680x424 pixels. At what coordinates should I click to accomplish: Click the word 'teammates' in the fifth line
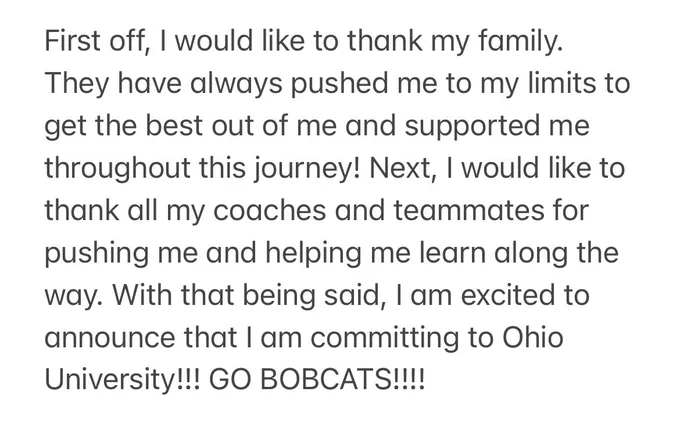tap(468, 211)
